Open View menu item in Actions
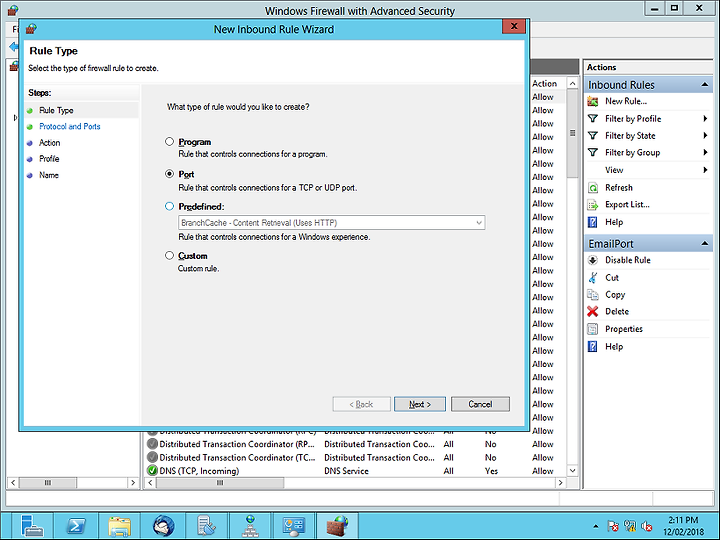The image size is (720, 540). (x=614, y=170)
